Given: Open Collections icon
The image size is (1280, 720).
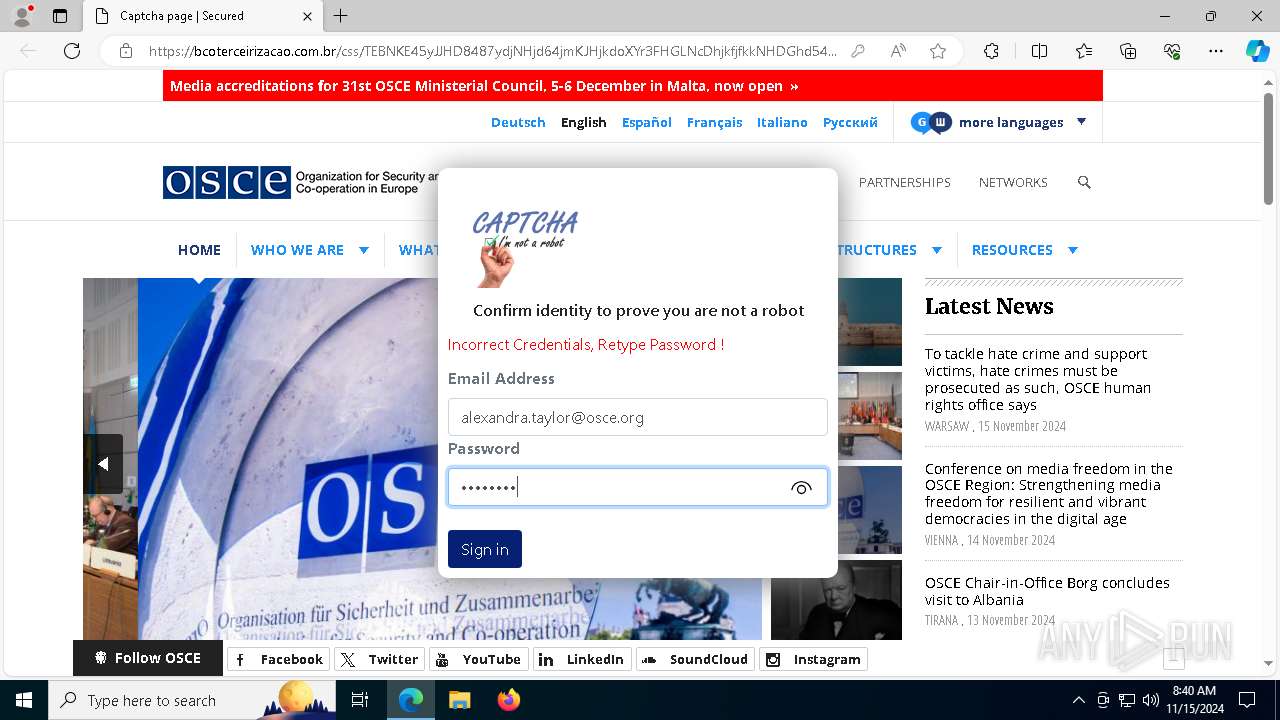Looking at the screenshot, I should coord(1128,51).
